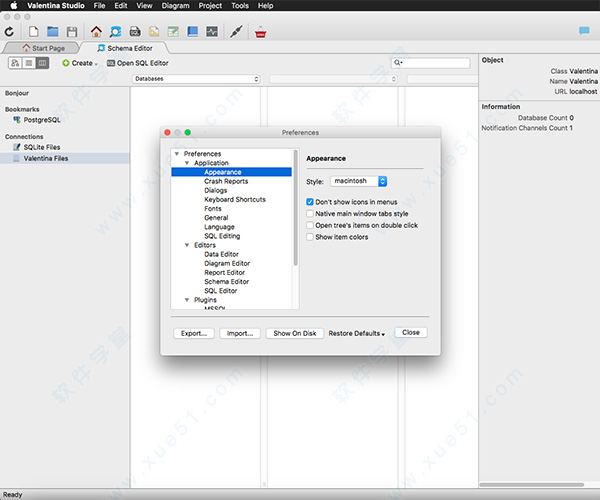This screenshot has width=600, height=500.
Task: Switch to the Start Page tab
Action: [43, 48]
